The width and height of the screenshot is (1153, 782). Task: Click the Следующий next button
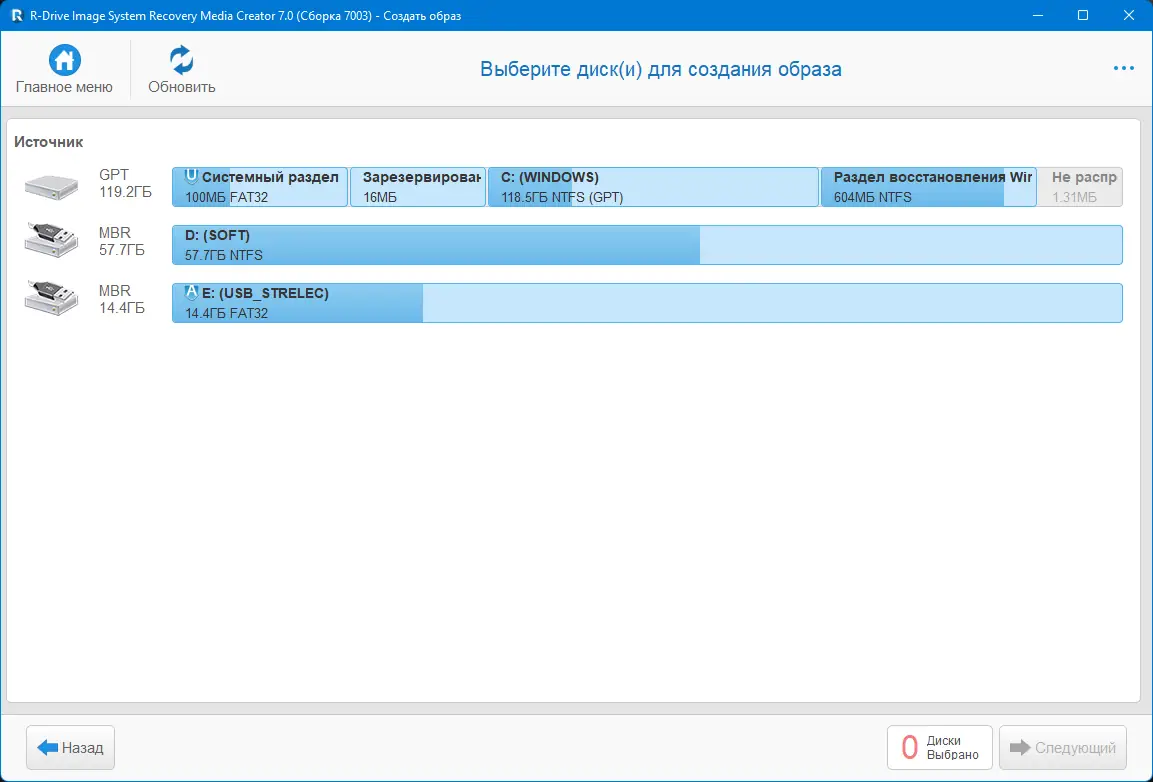click(x=1063, y=747)
